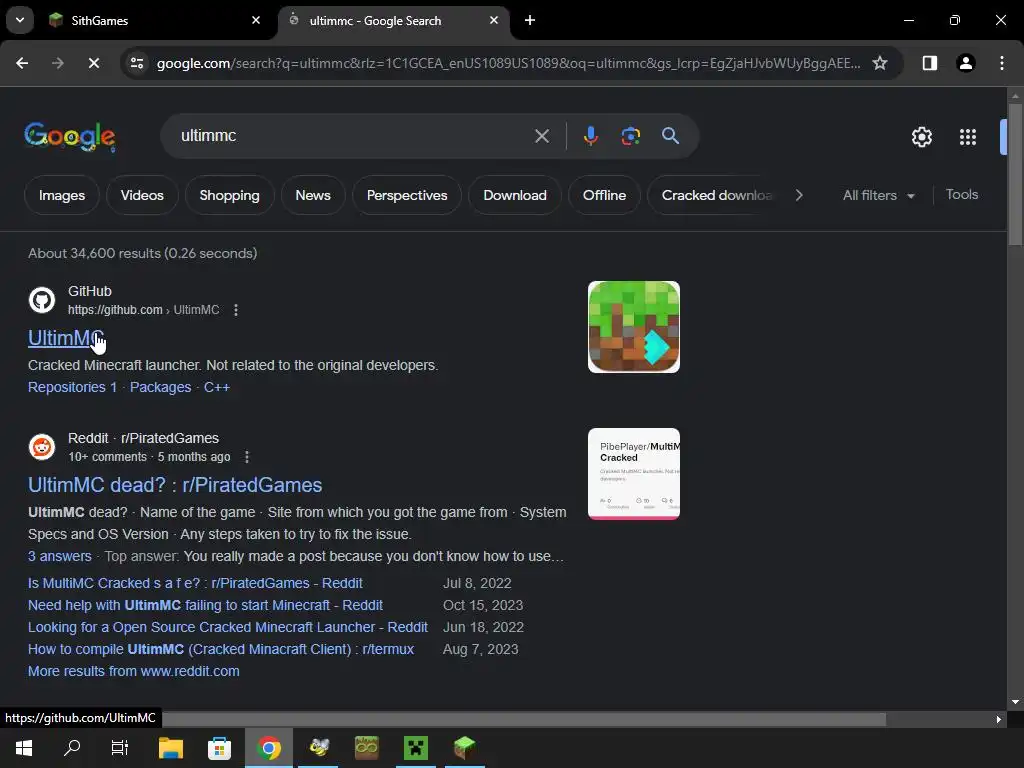1024x768 pixels.
Task: Open the Windows Start menu
Action: click(x=24, y=748)
